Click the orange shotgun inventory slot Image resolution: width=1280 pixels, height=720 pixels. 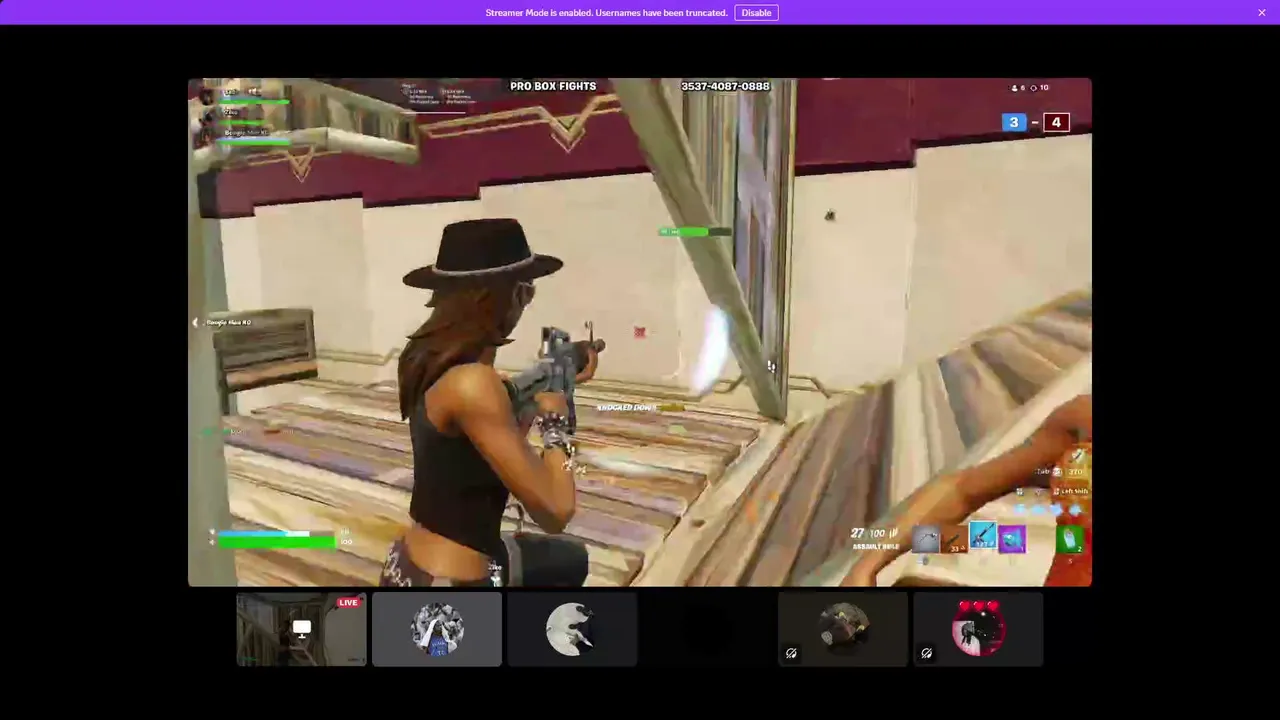click(955, 539)
